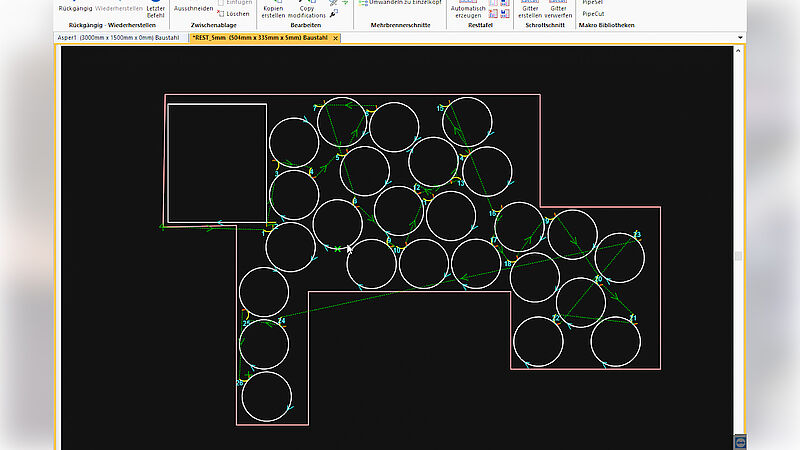Click the green X start point marker
Image resolution: width=800 pixels, height=450 pixels.
click(337, 249)
